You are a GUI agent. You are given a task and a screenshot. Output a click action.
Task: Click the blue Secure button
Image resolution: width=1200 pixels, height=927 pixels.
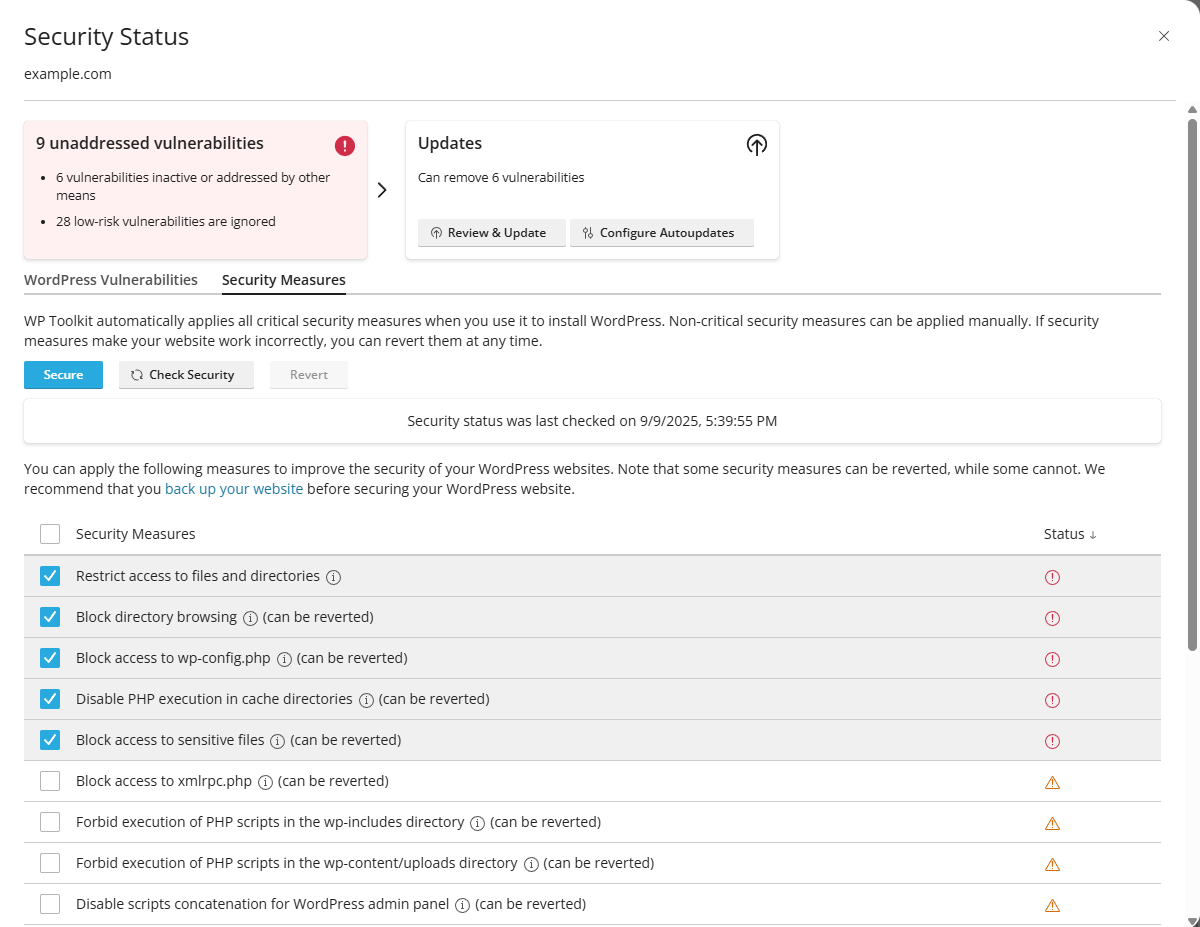[x=63, y=375]
